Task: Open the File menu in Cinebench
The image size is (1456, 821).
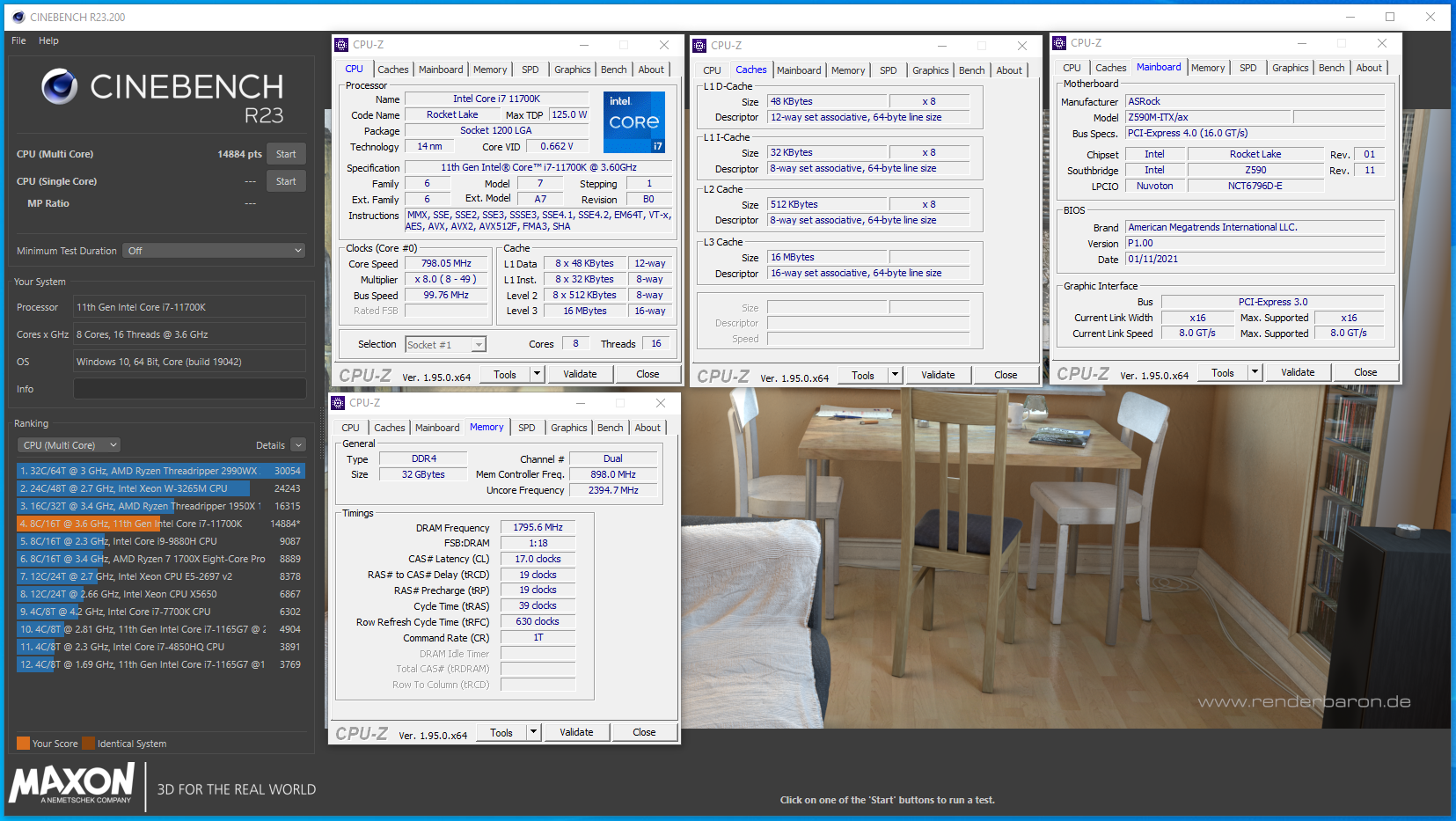Action: pos(18,40)
